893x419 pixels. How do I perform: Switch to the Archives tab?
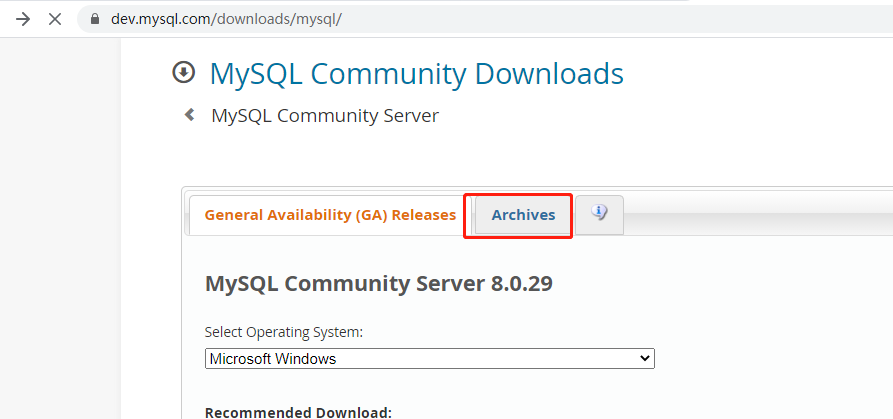point(523,215)
